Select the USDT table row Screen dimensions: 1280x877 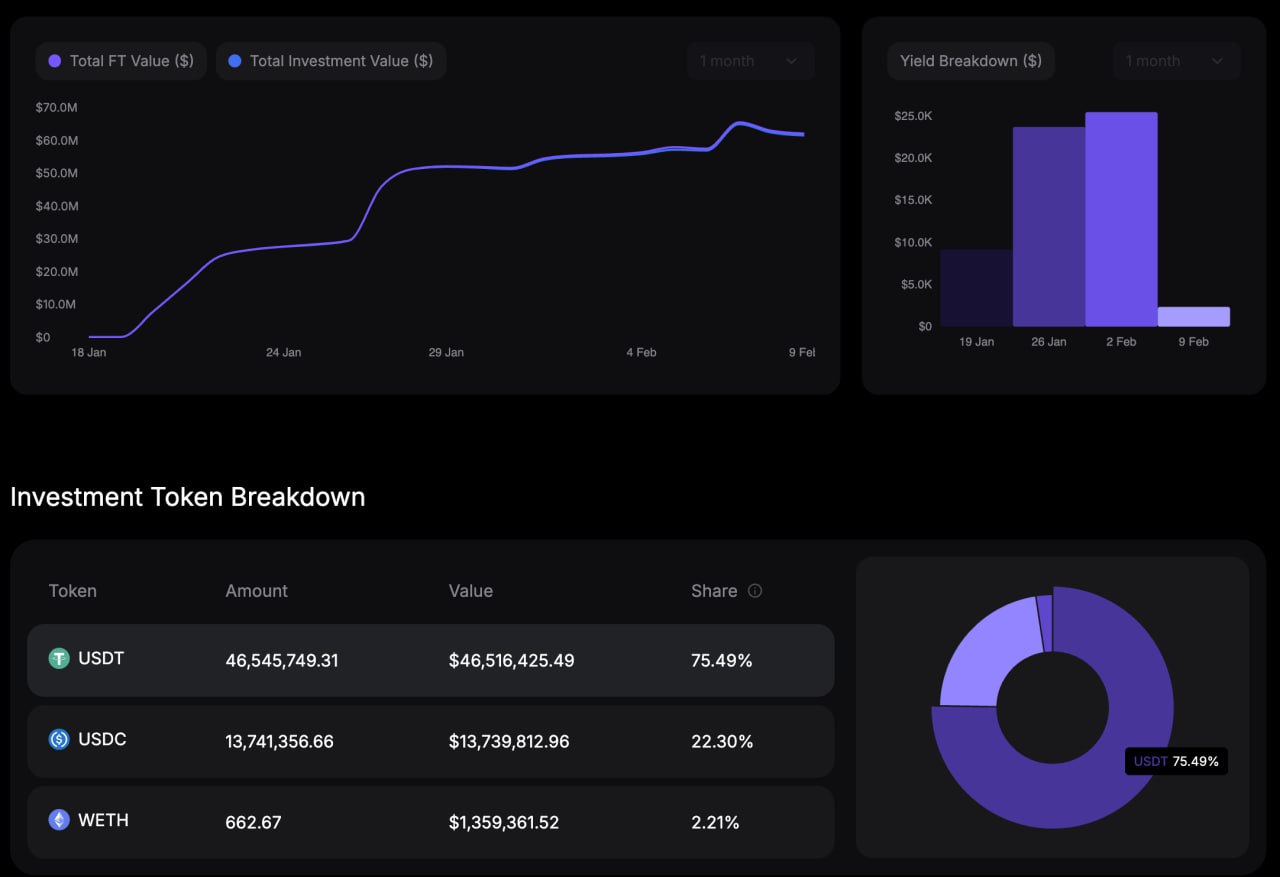(x=430, y=660)
